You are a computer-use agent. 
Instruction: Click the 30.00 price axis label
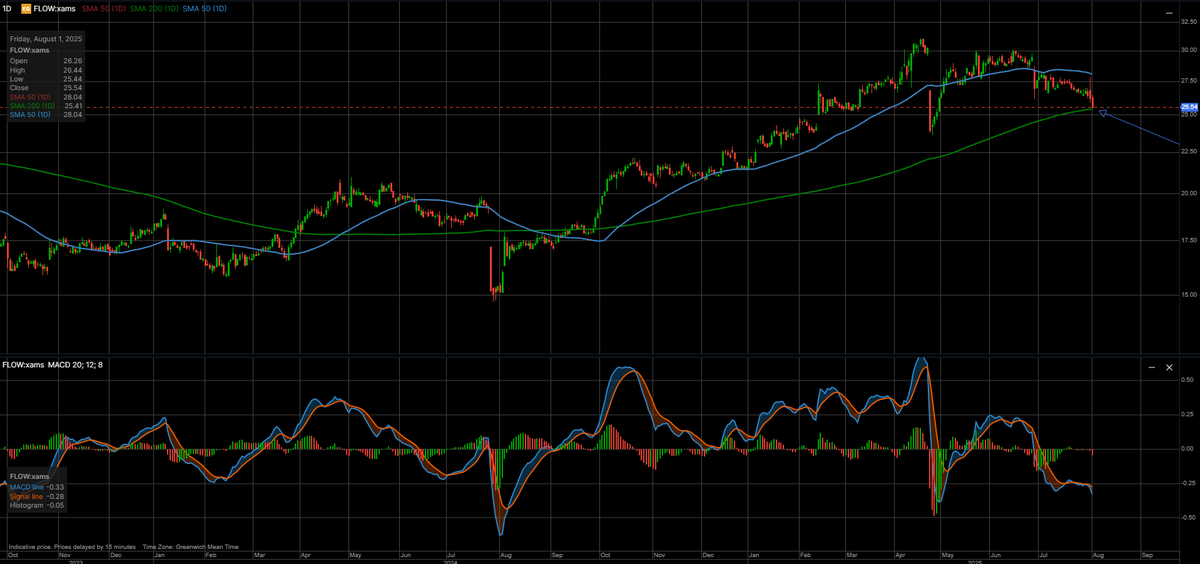[x=1189, y=49]
